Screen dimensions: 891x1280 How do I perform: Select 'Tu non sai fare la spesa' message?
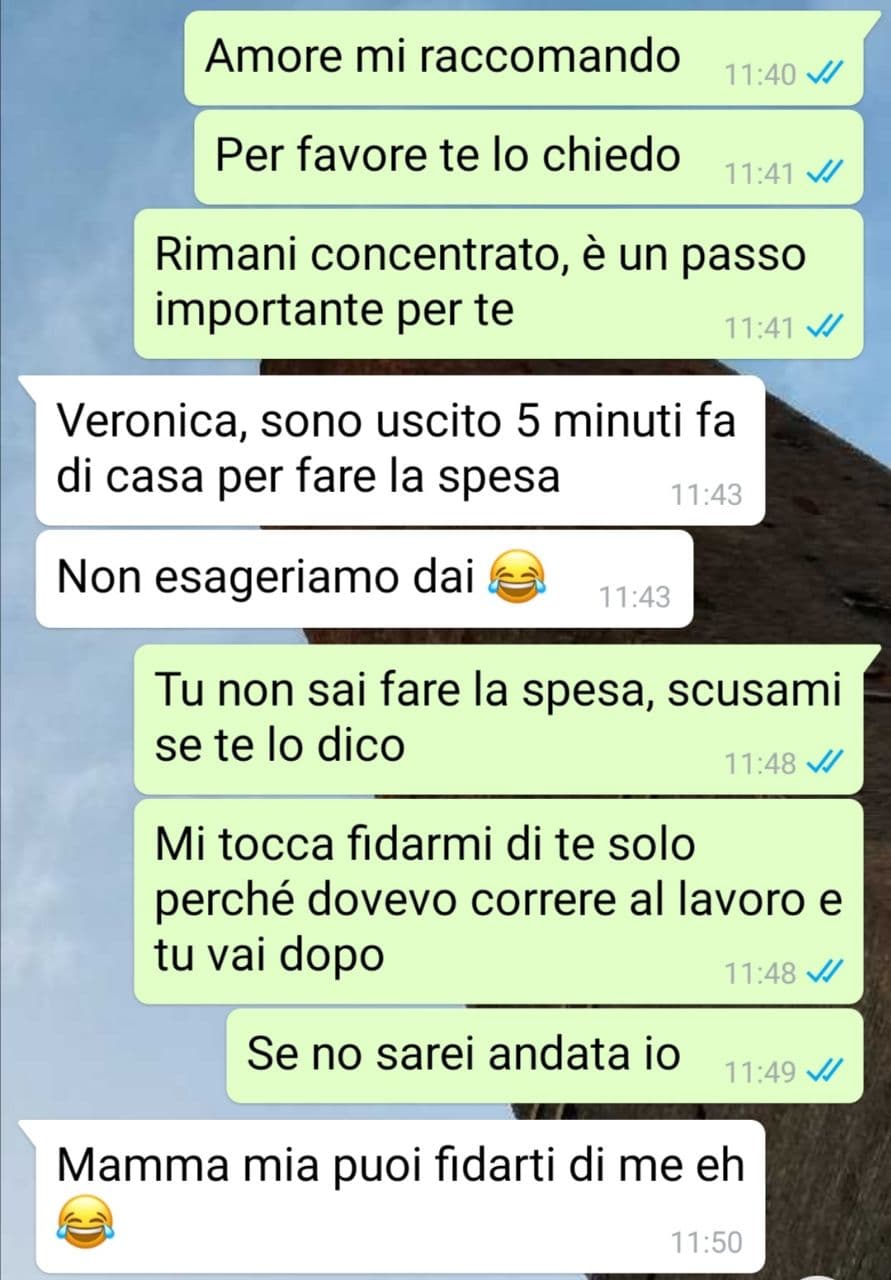[x=498, y=720]
